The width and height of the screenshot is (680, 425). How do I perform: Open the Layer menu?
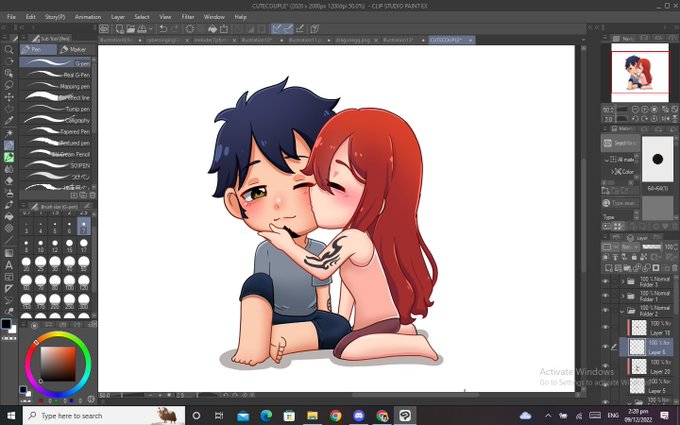tap(118, 17)
